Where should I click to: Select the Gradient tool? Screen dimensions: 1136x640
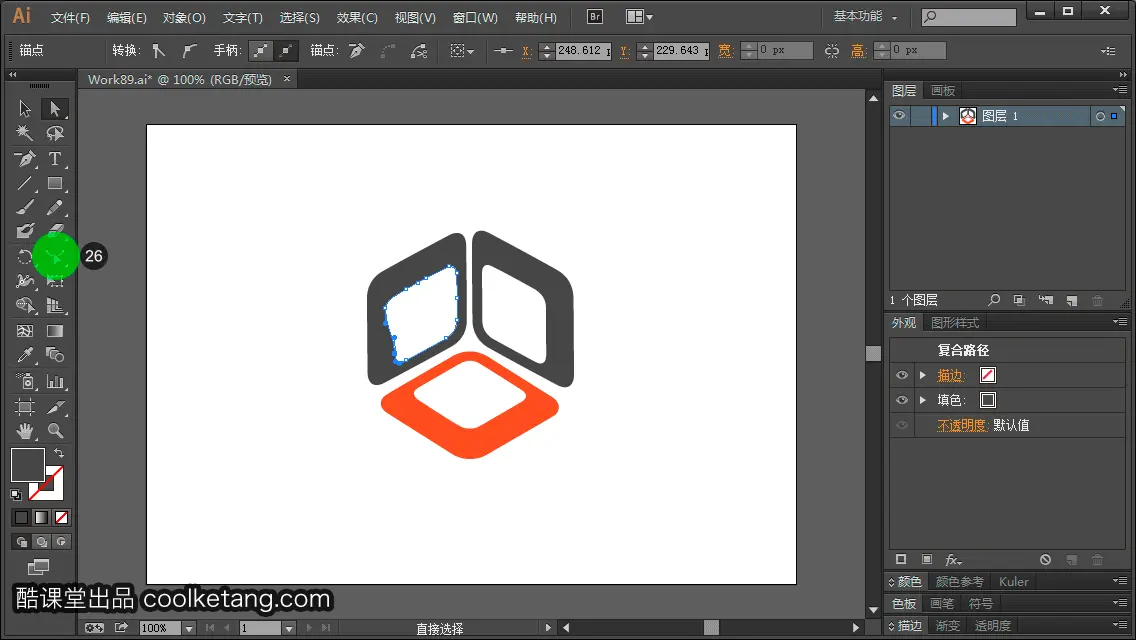54,331
